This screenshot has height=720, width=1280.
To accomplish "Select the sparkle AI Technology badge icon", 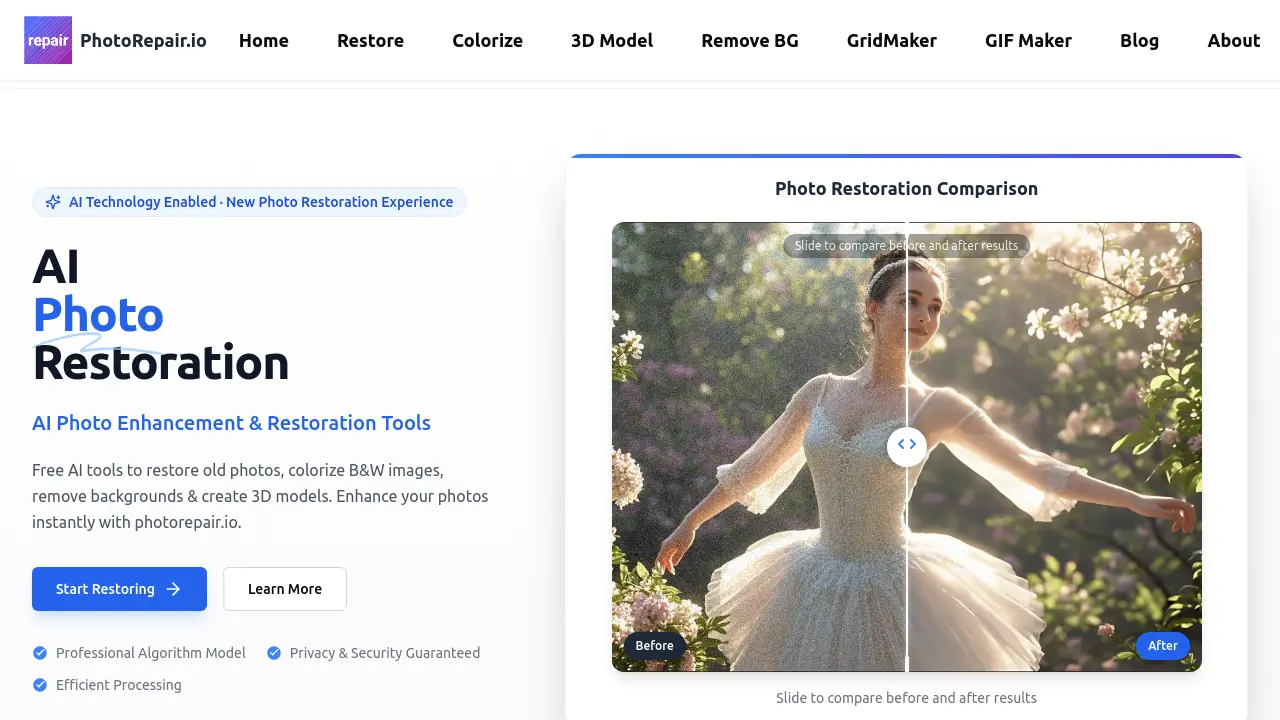I will [x=53, y=201].
